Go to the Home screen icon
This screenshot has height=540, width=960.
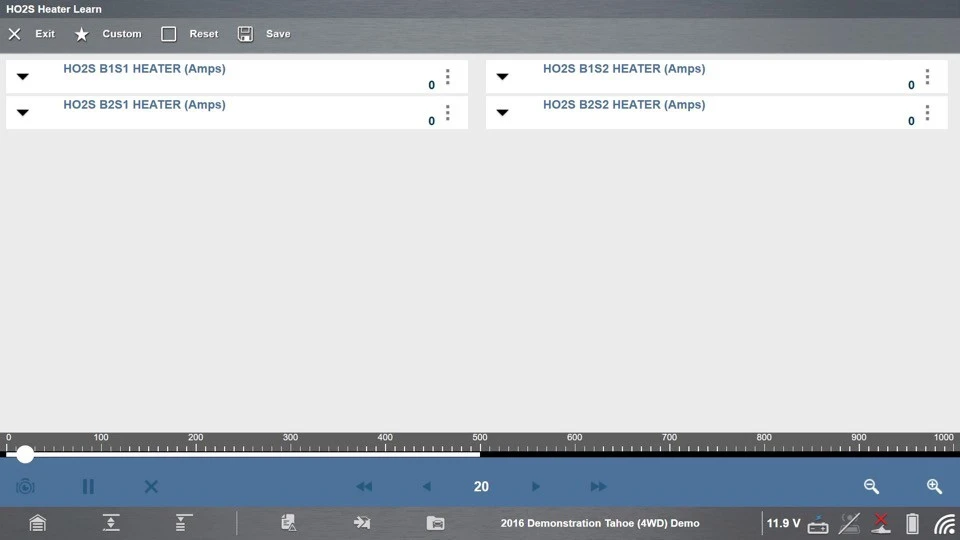(38, 523)
